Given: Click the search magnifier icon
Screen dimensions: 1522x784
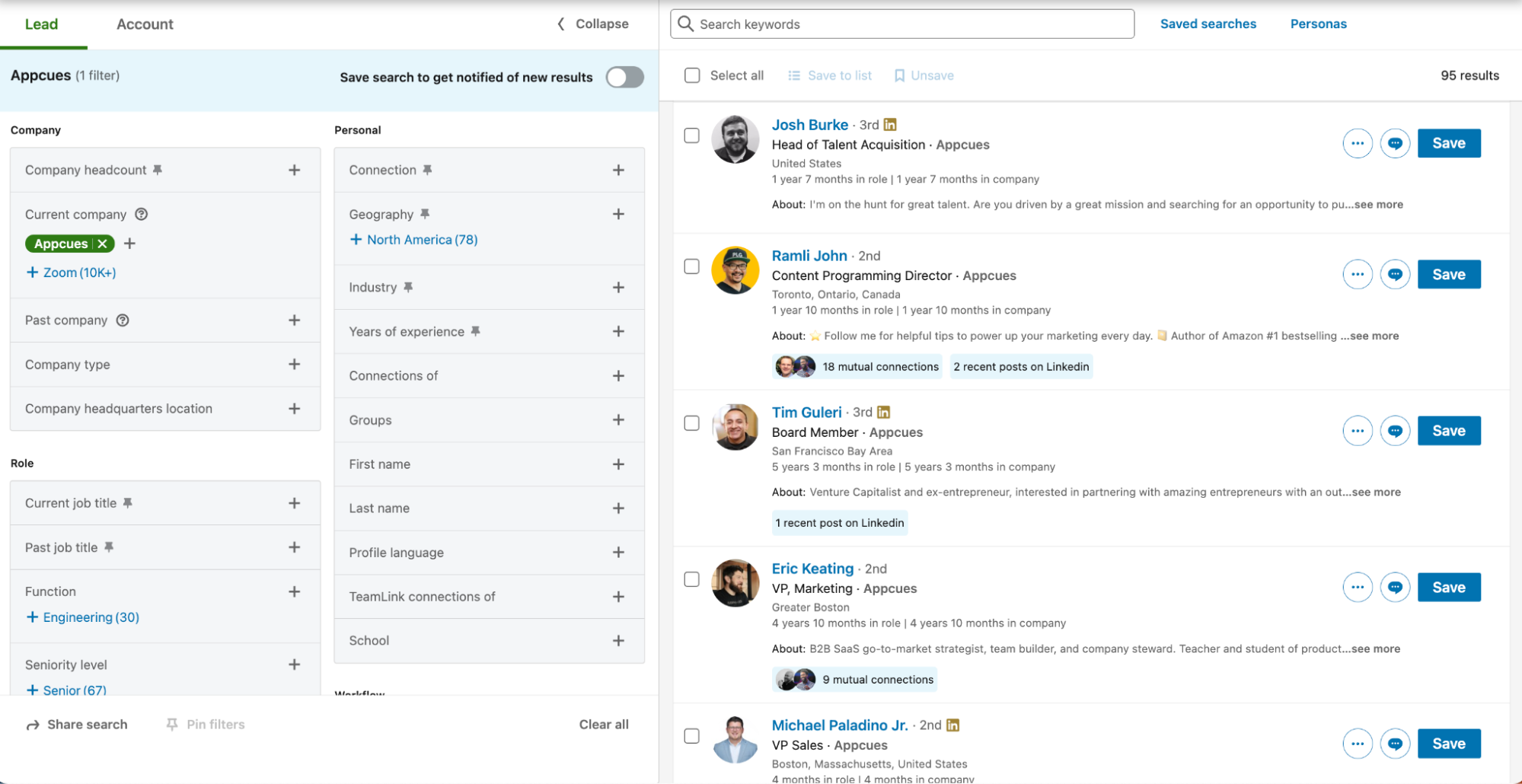Looking at the screenshot, I should 686,24.
